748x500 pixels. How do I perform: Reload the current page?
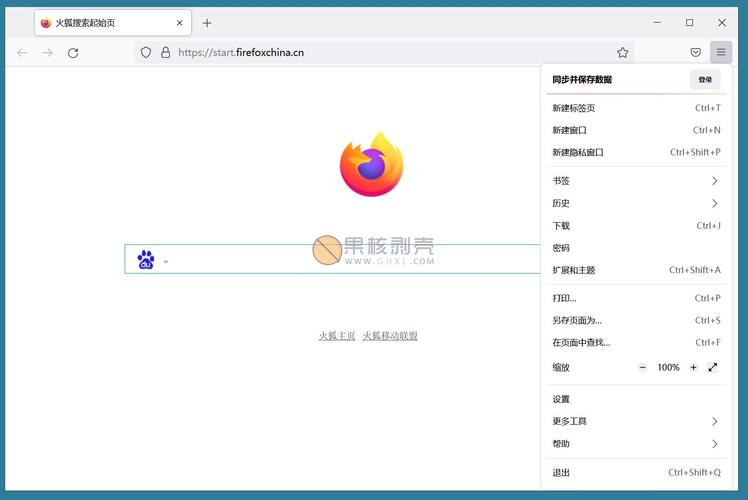pyautogui.click(x=73, y=52)
